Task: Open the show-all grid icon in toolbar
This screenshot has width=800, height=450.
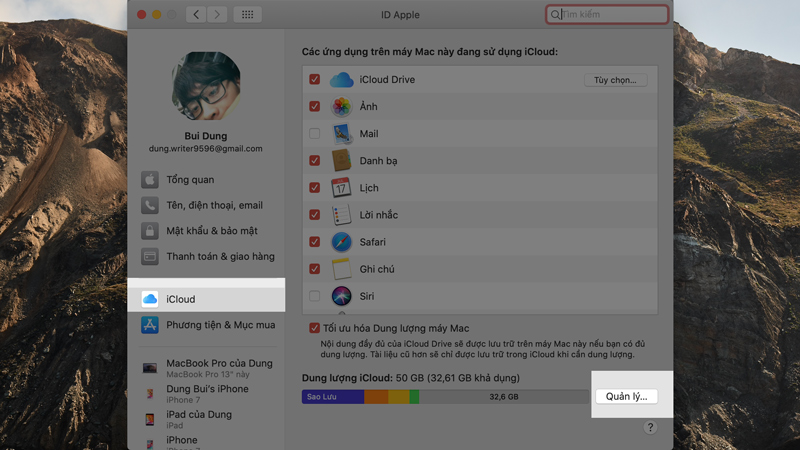Action: point(248,15)
